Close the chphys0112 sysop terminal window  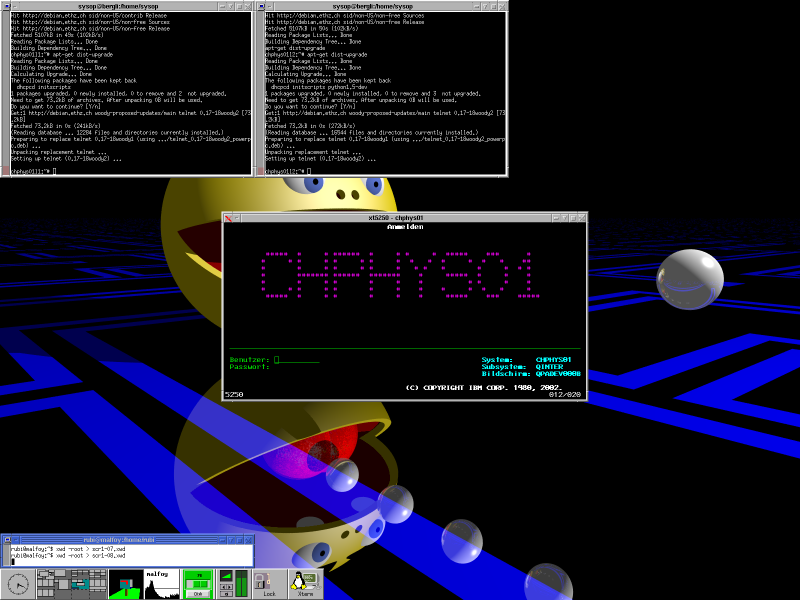click(x=502, y=7)
